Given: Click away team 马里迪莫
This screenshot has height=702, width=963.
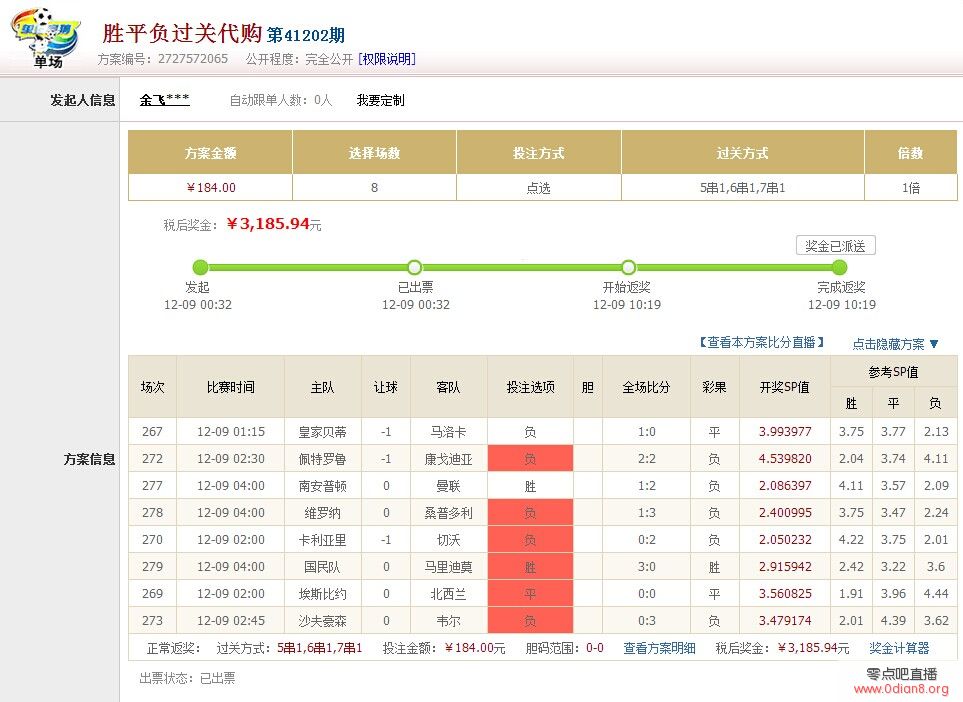Looking at the screenshot, I should click(448, 567).
